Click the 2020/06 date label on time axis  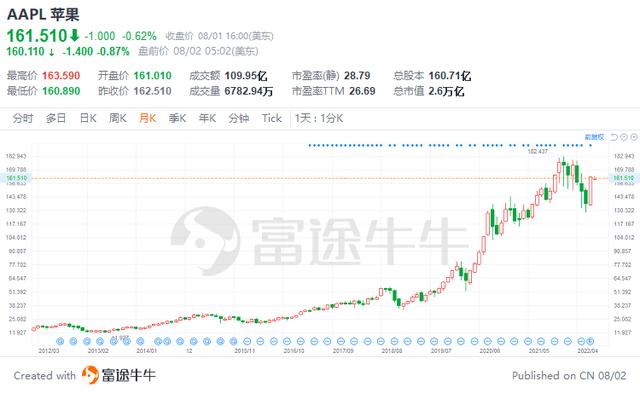click(490, 351)
